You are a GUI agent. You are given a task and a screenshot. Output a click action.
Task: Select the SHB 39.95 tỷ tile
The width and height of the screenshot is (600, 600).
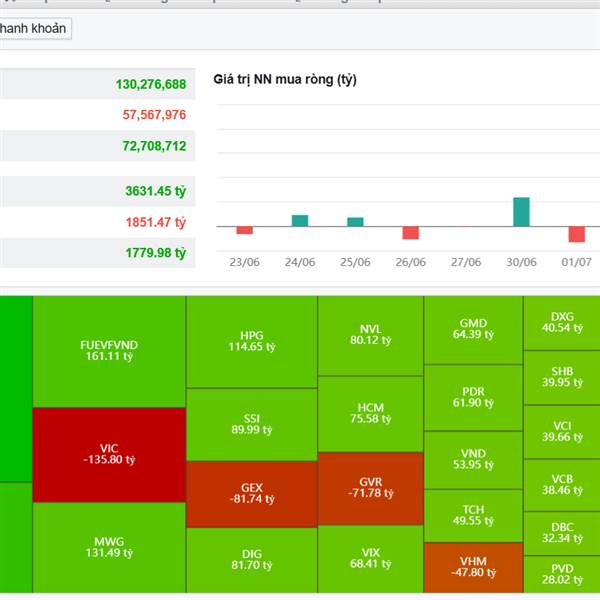coord(562,378)
